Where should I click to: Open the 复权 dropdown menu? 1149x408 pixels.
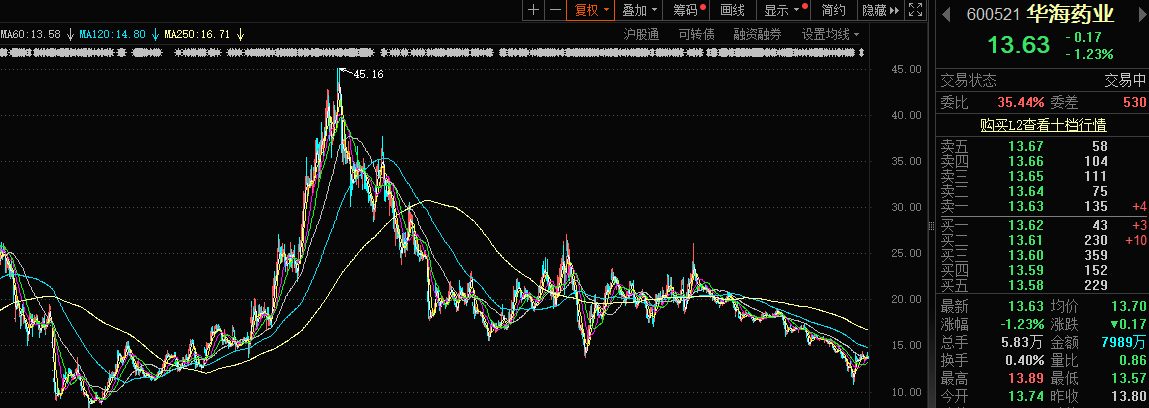click(x=589, y=10)
